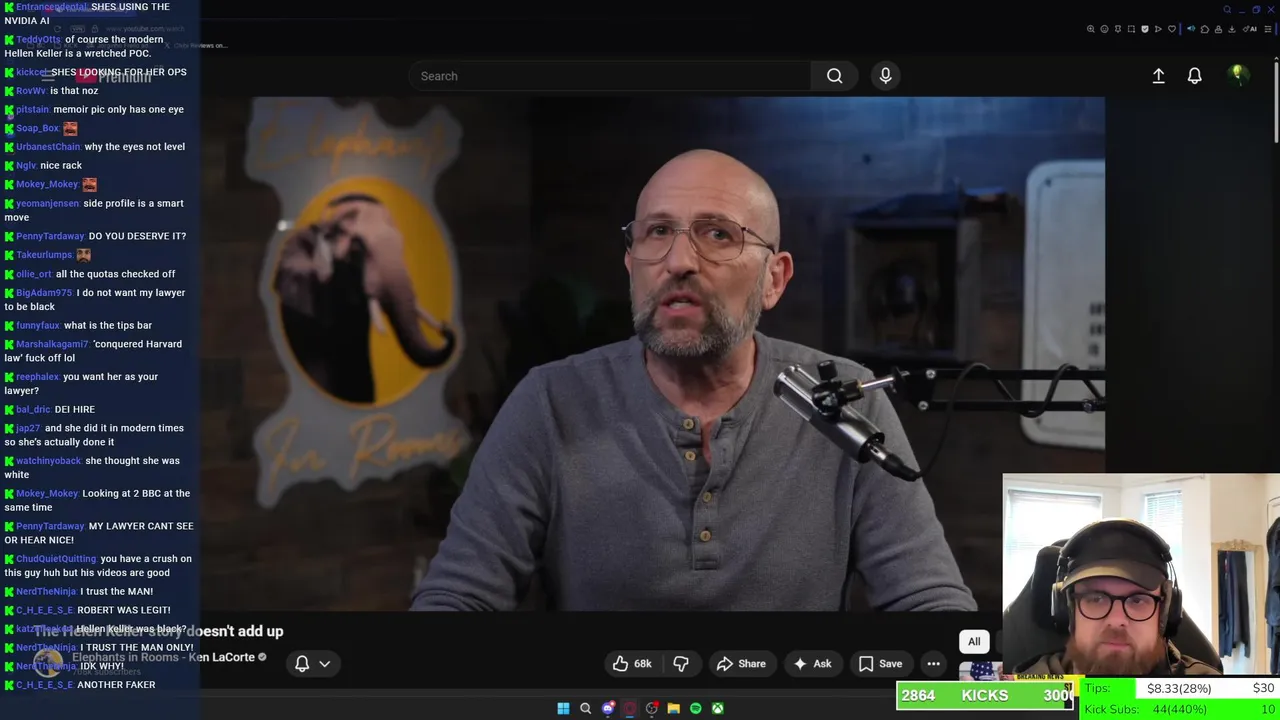
Task: Click the Ask AI button
Action: click(x=812, y=663)
